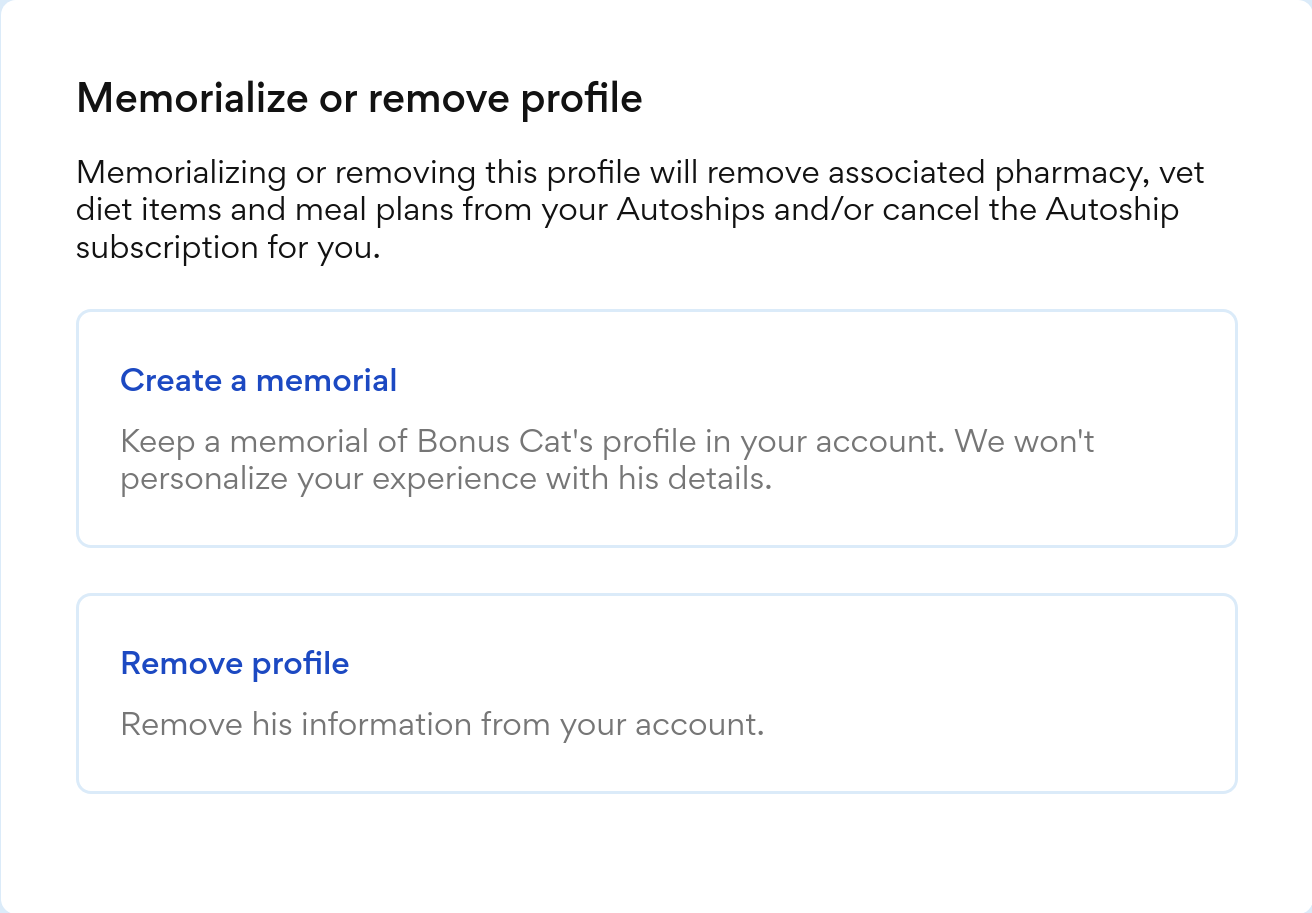Choose to remove Bonus Cat's information
1312x913 pixels.
[x=235, y=663]
